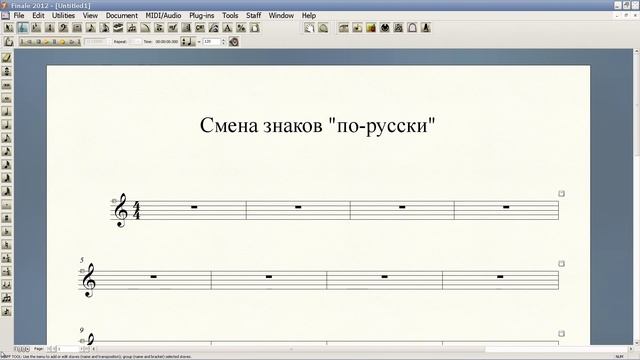Open the Help menu
This screenshot has width=640, height=360.
pyautogui.click(x=309, y=16)
